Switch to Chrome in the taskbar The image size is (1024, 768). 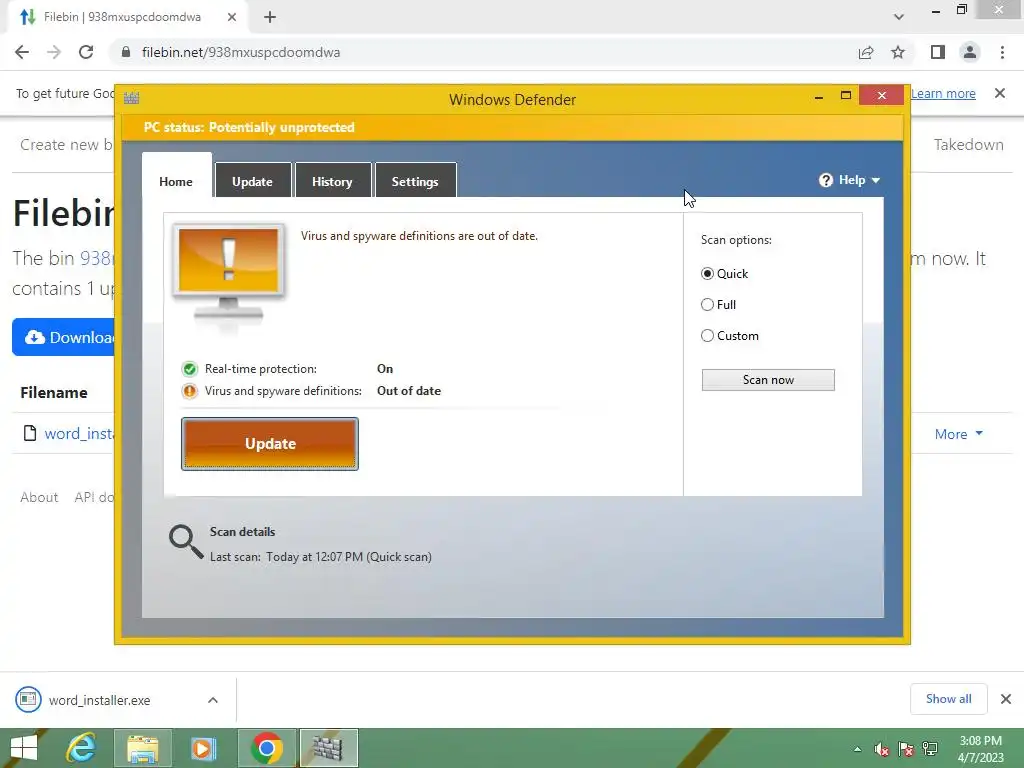click(x=266, y=748)
